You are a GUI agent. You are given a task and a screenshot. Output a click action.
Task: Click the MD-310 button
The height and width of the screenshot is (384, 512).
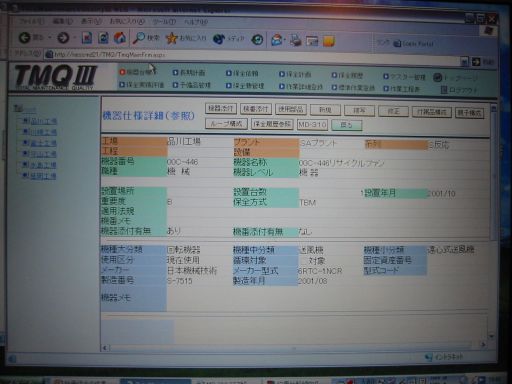312,125
